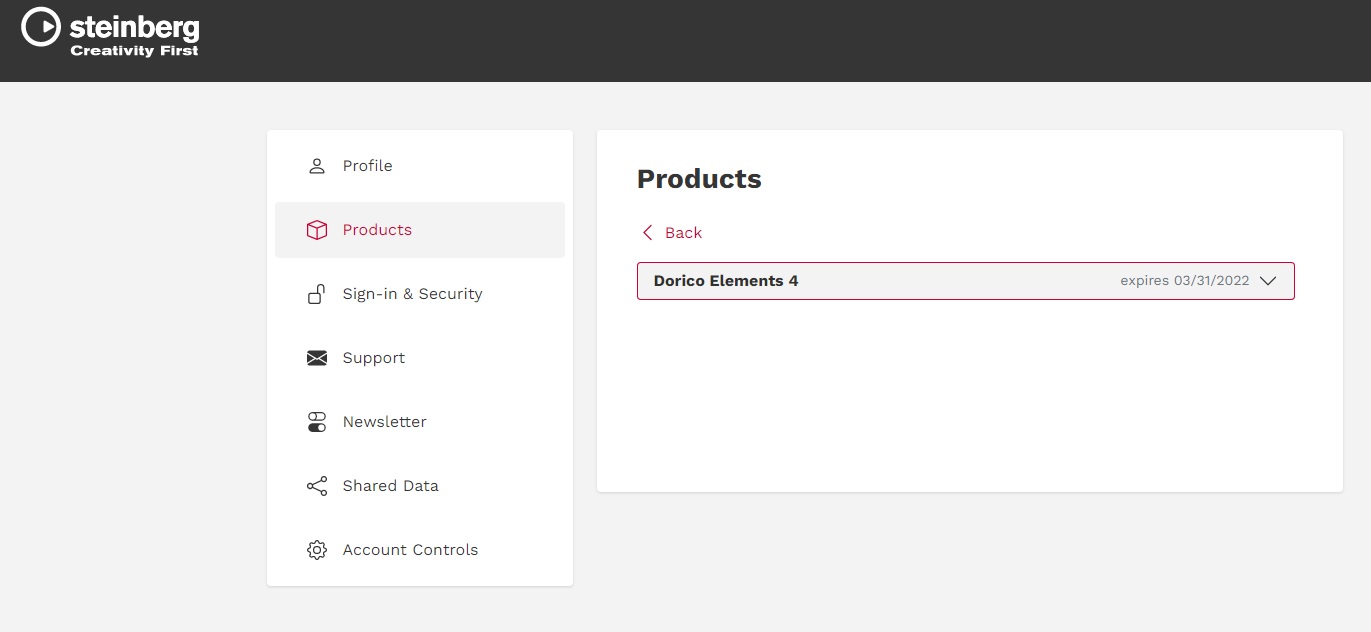Image resolution: width=1371 pixels, height=632 pixels.
Task: Expand the Dorico Elements 4 chevron arrow
Action: click(1268, 281)
